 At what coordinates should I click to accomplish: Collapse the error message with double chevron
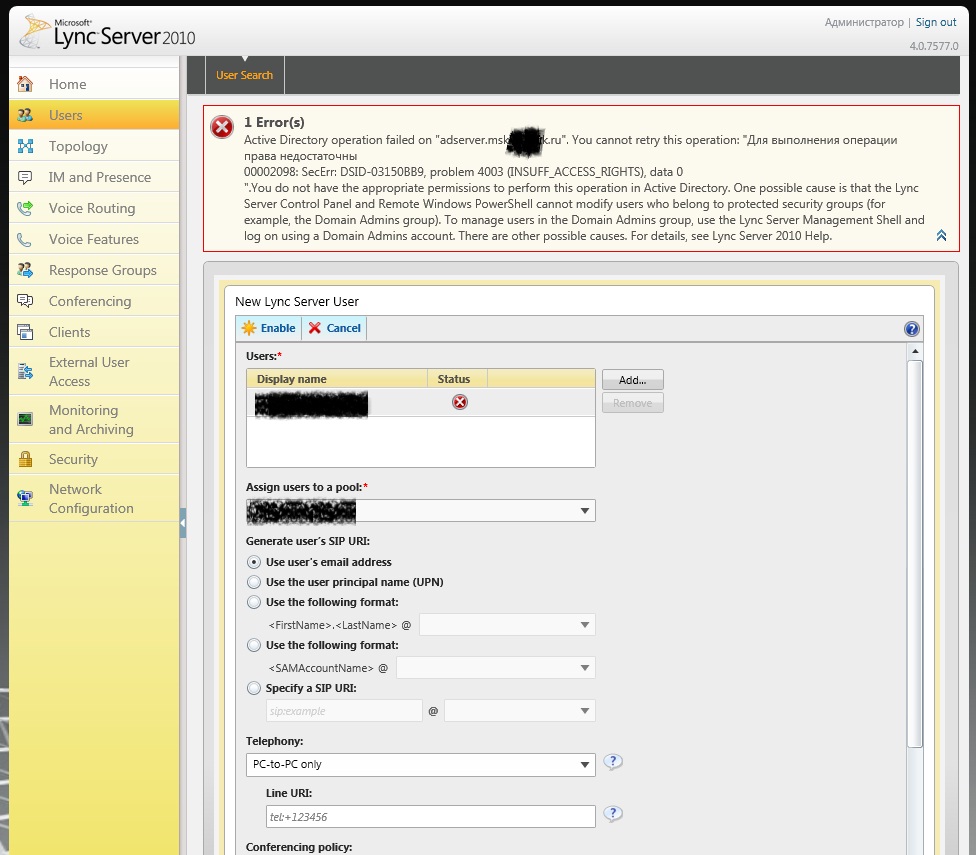[941, 235]
